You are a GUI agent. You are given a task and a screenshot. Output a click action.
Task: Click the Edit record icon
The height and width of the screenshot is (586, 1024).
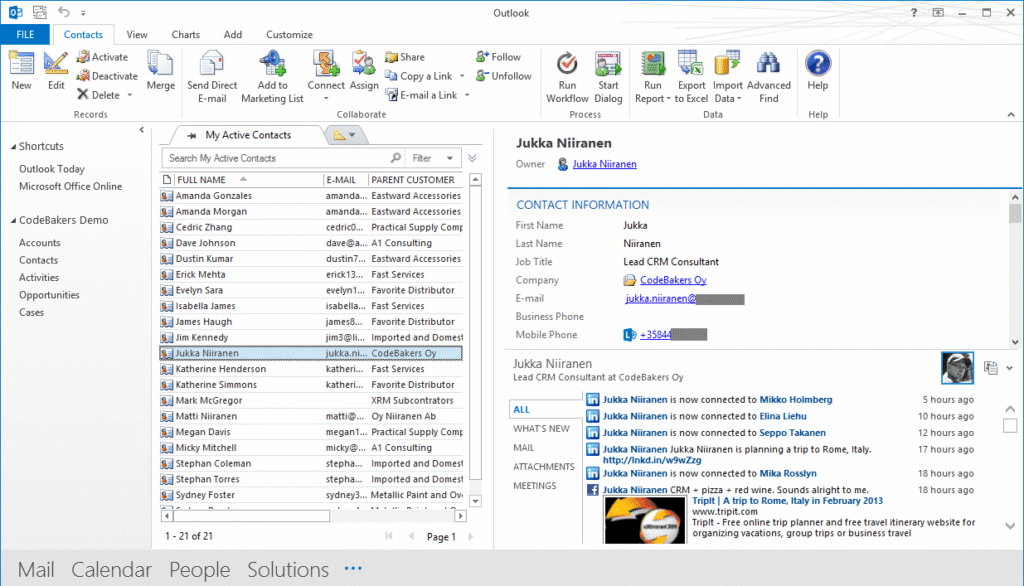(56, 63)
